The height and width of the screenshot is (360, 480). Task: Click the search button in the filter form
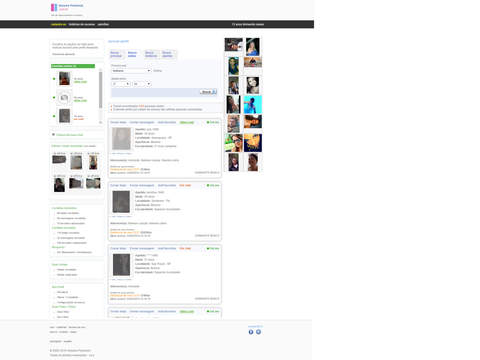(x=209, y=92)
